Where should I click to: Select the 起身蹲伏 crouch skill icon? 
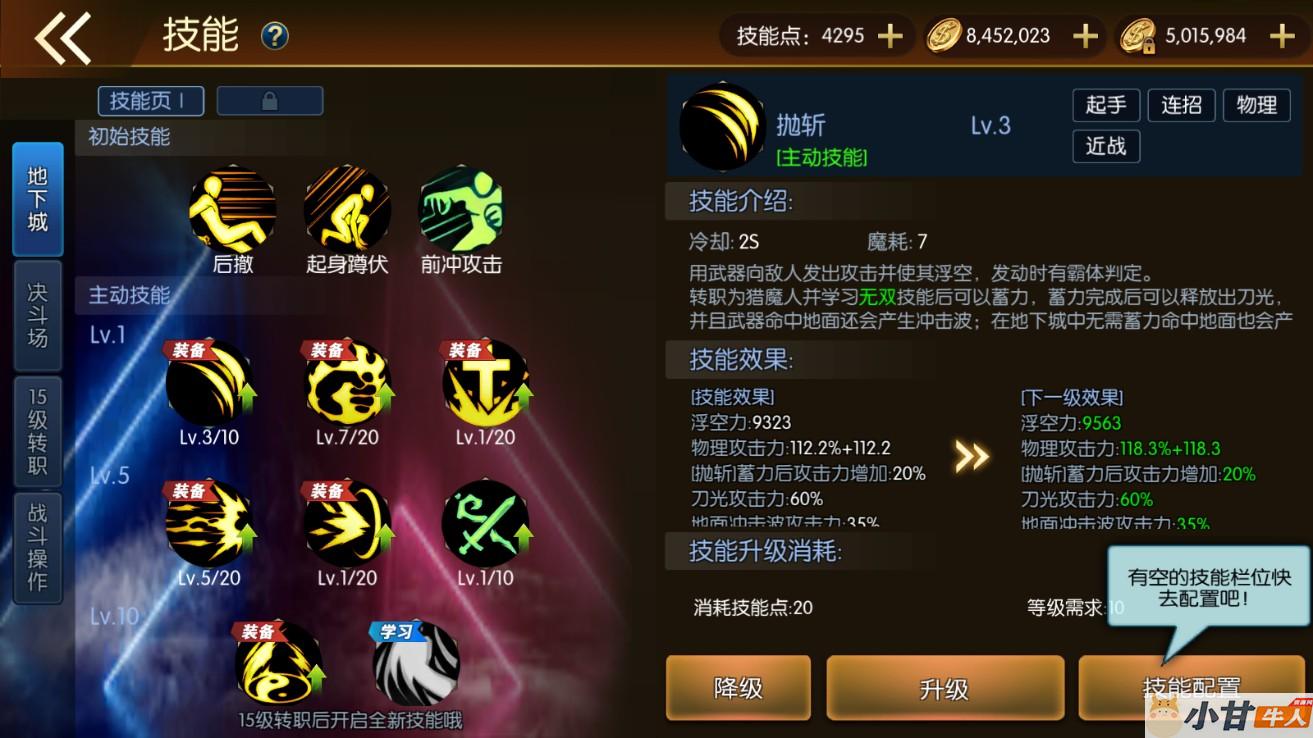[x=347, y=210]
